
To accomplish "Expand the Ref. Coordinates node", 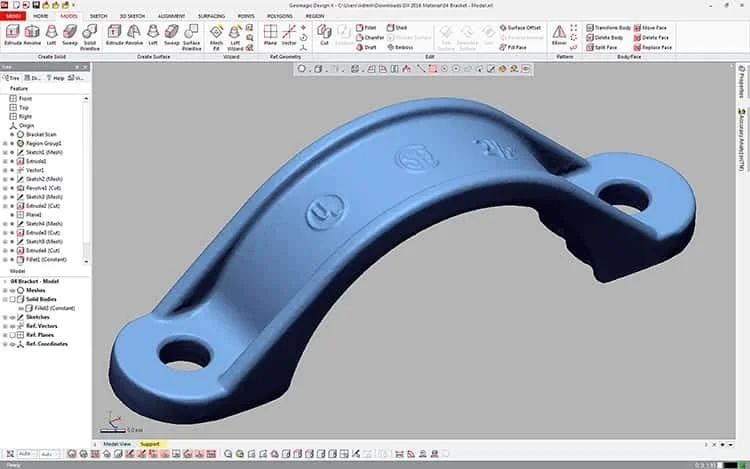I will point(5,344).
